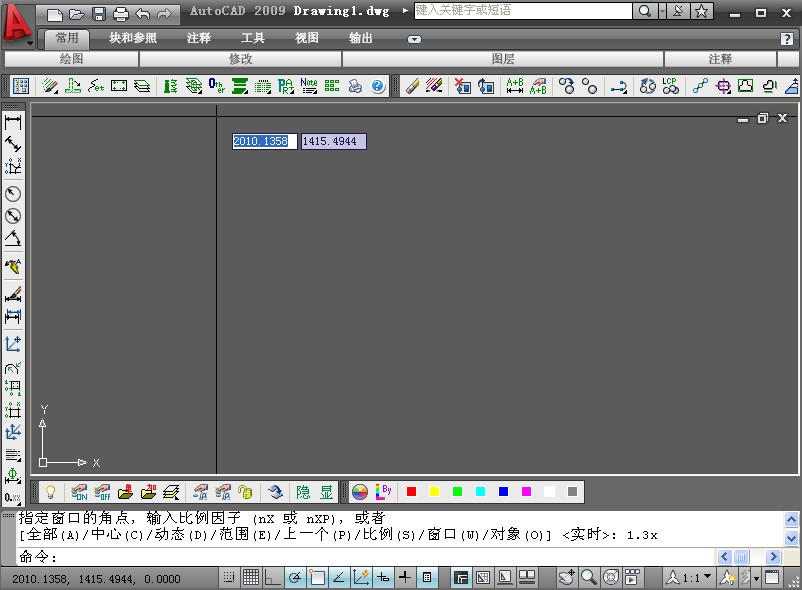
Task: Toggle Snap mode in status bar
Action: tap(229, 578)
